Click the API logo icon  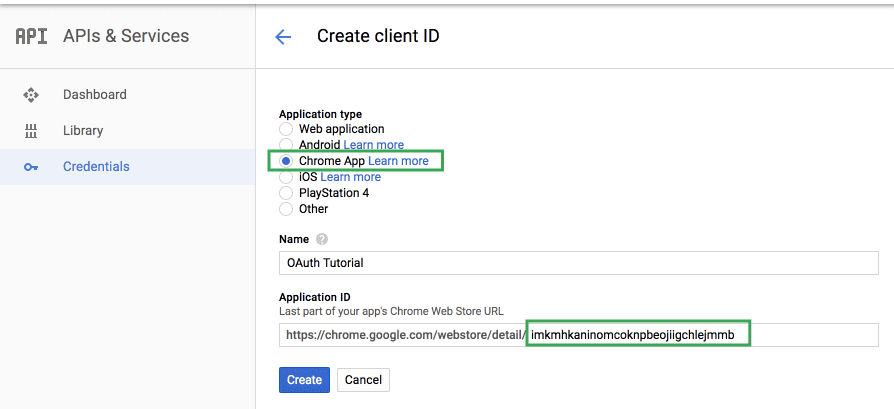(31, 36)
